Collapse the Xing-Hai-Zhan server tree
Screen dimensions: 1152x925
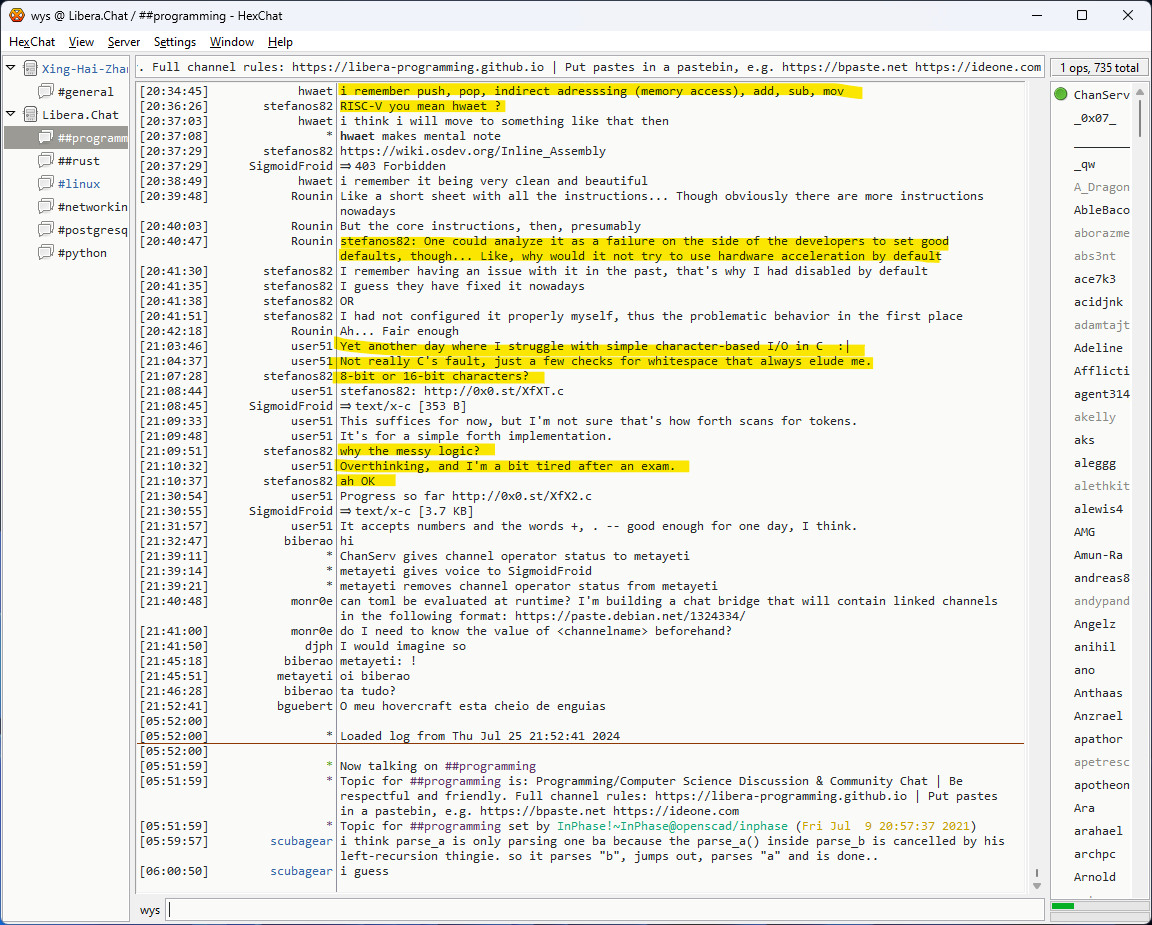11,69
